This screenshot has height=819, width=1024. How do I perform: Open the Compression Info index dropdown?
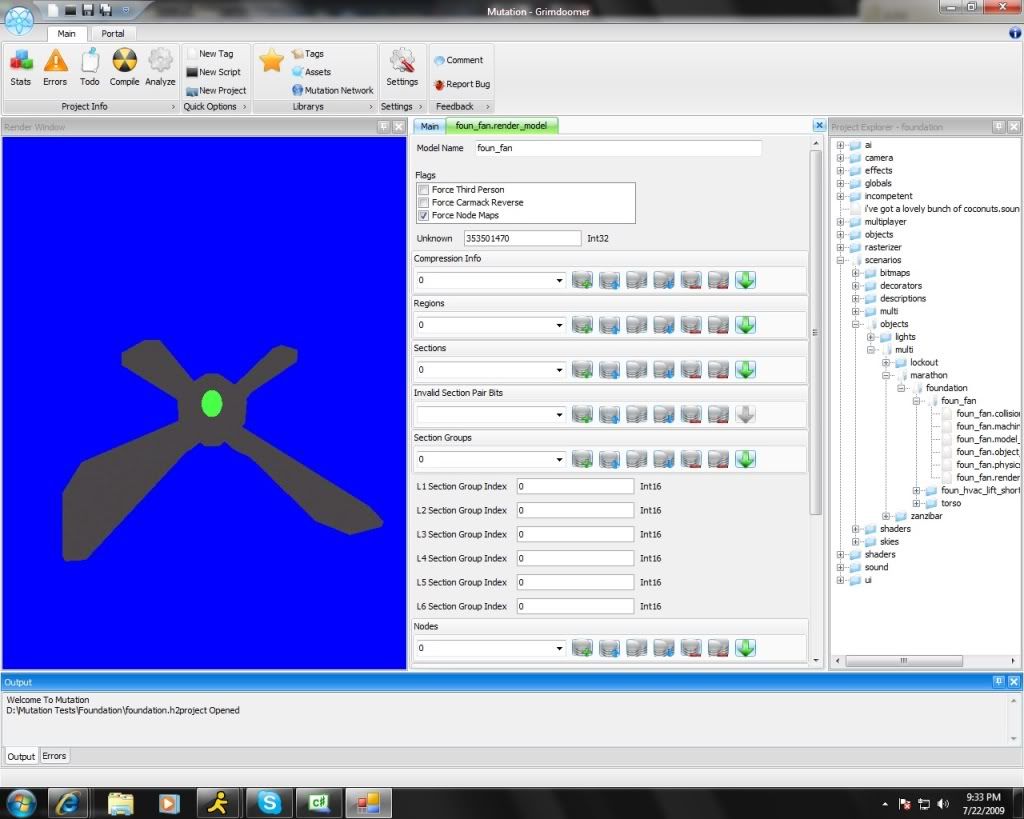(x=559, y=280)
